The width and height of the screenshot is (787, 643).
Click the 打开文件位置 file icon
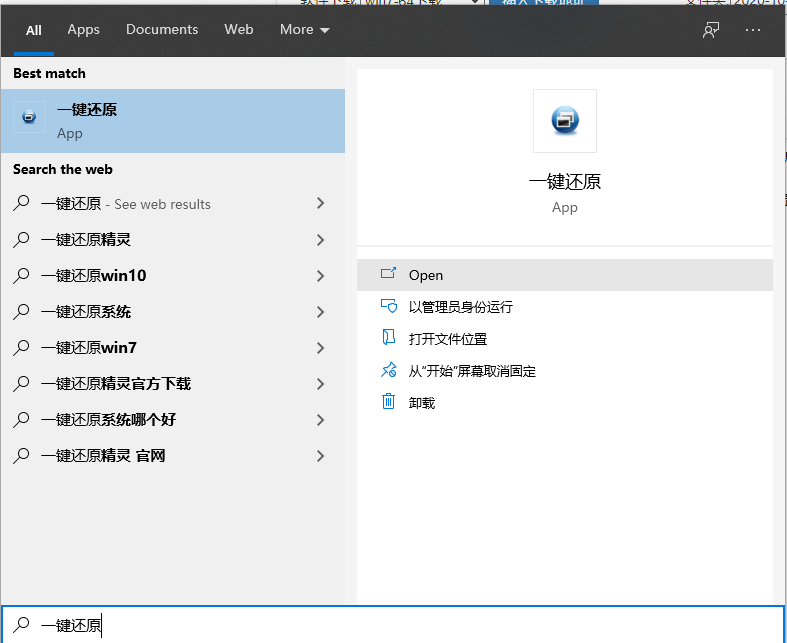coord(388,339)
